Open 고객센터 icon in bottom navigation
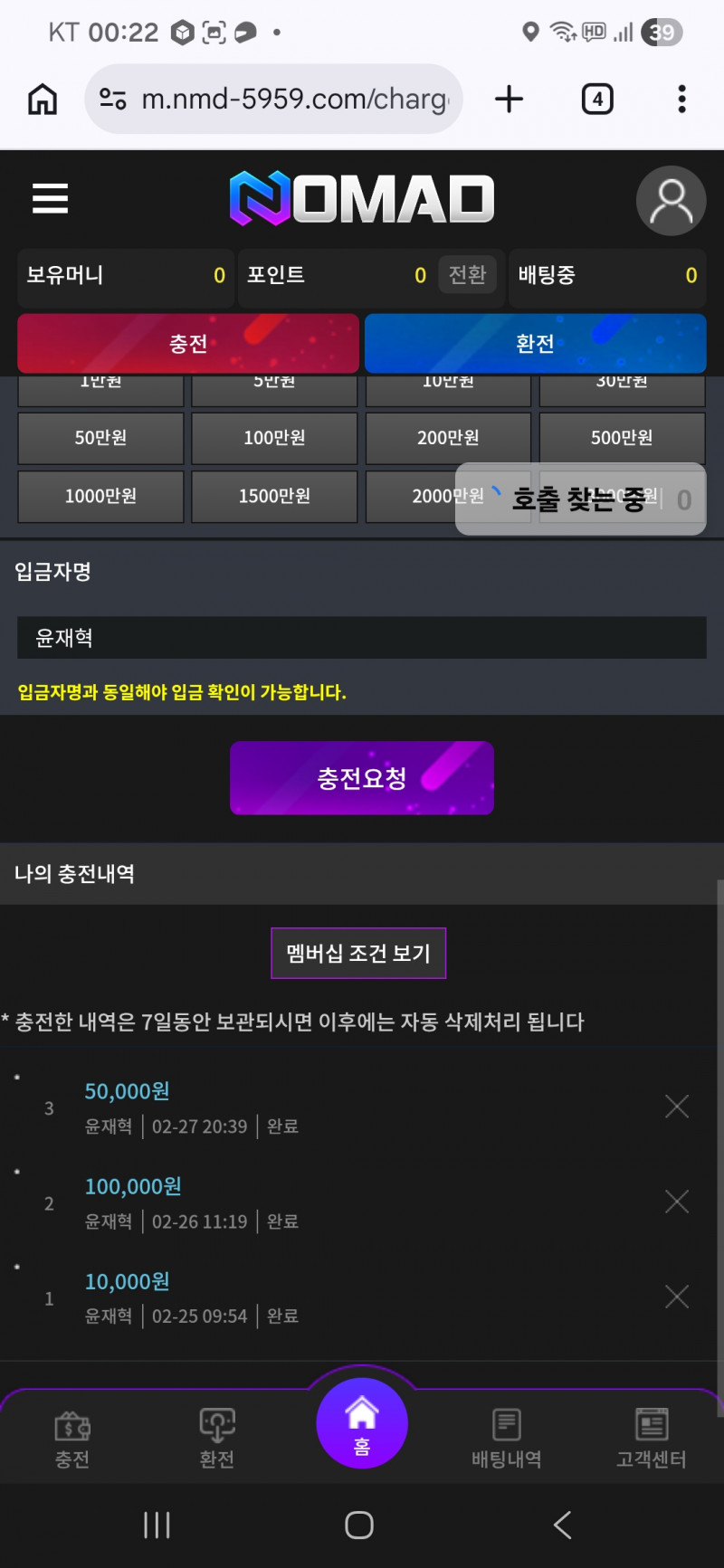724x1568 pixels. (x=651, y=1437)
